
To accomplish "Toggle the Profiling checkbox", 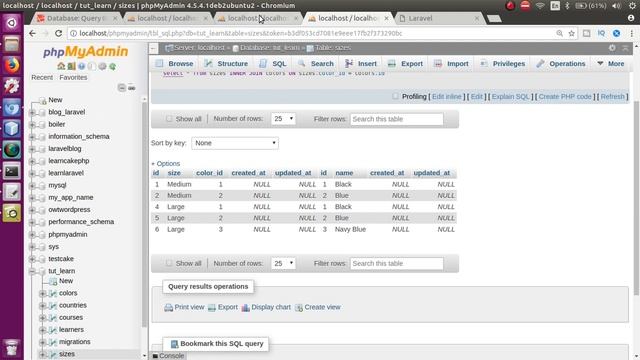I will 395,96.
